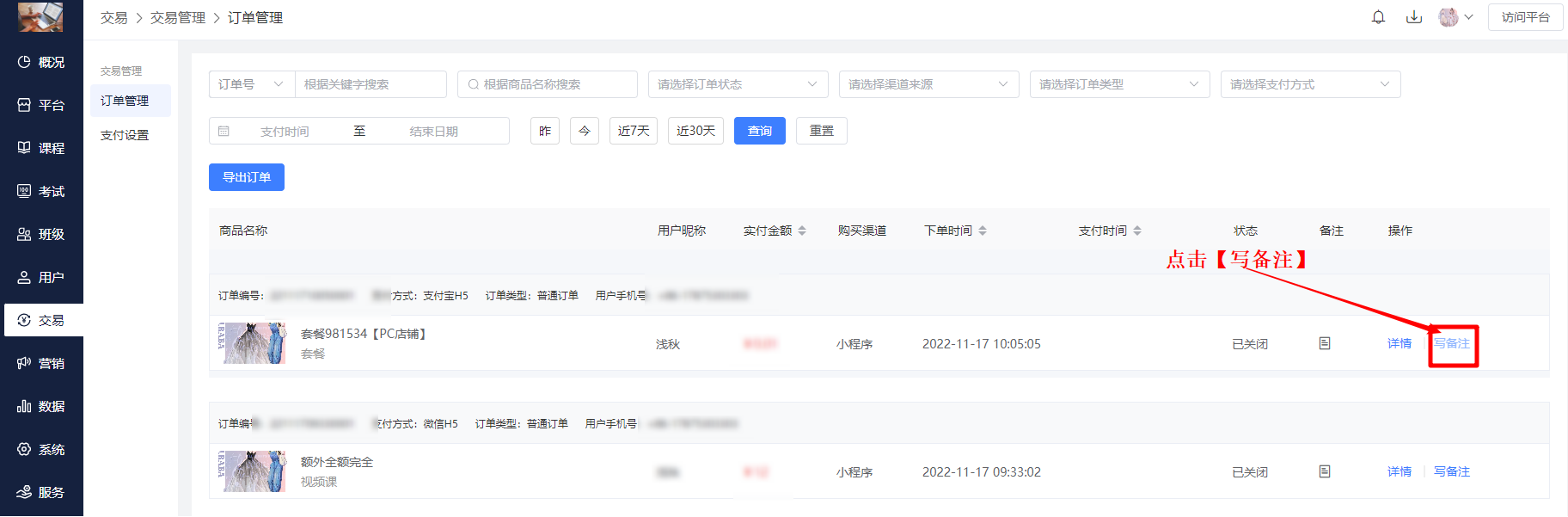Click note icon in 额外全额完全 row

[1325, 471]
